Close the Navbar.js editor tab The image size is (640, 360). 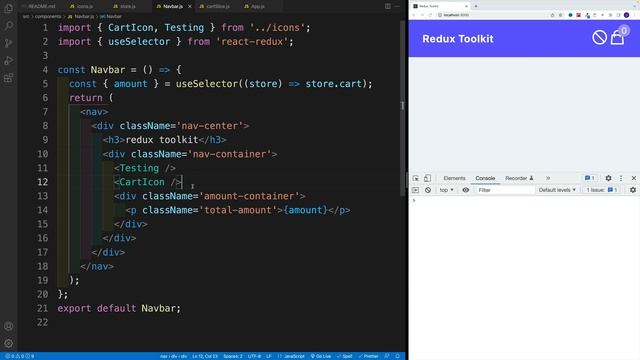click(x=190, y=7)
